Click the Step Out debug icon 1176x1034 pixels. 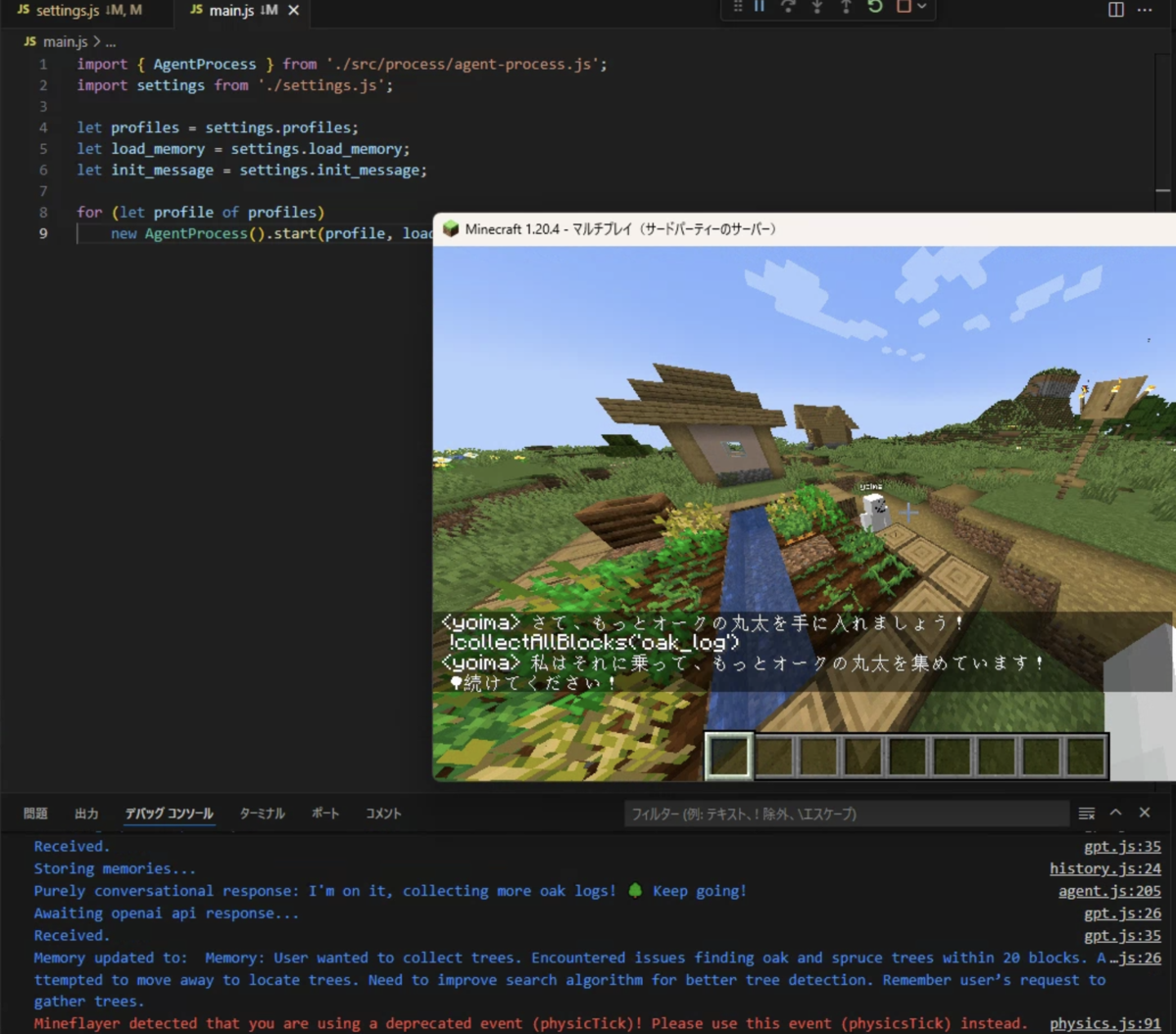[844, 8]
